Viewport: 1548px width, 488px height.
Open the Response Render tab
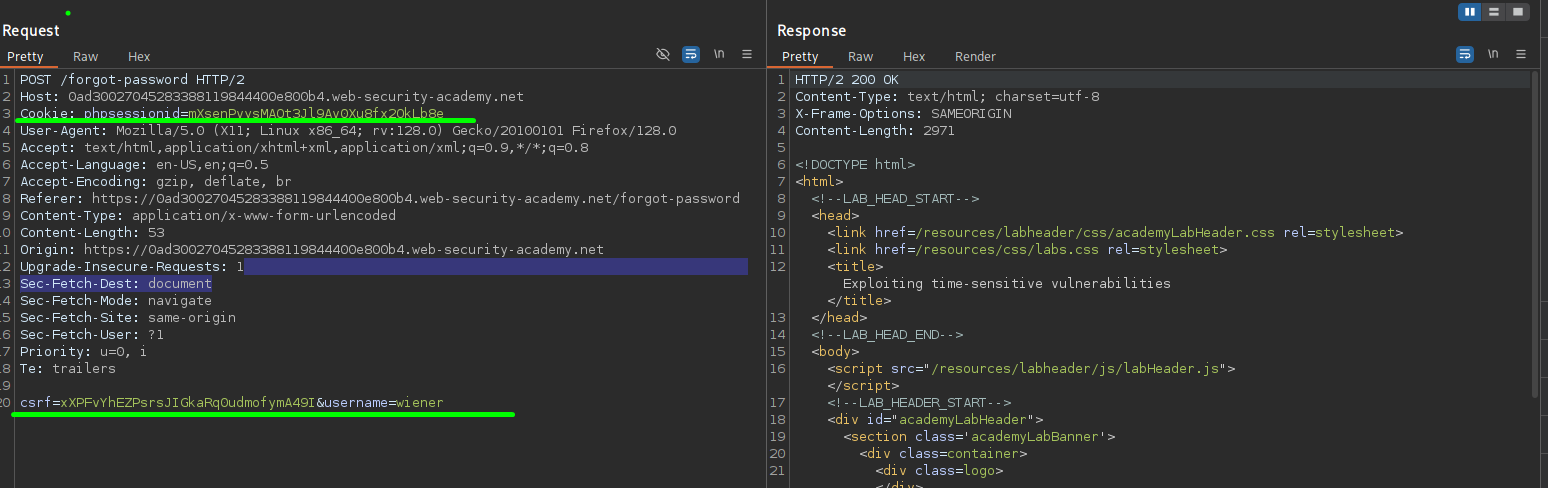tap(975, 57)
